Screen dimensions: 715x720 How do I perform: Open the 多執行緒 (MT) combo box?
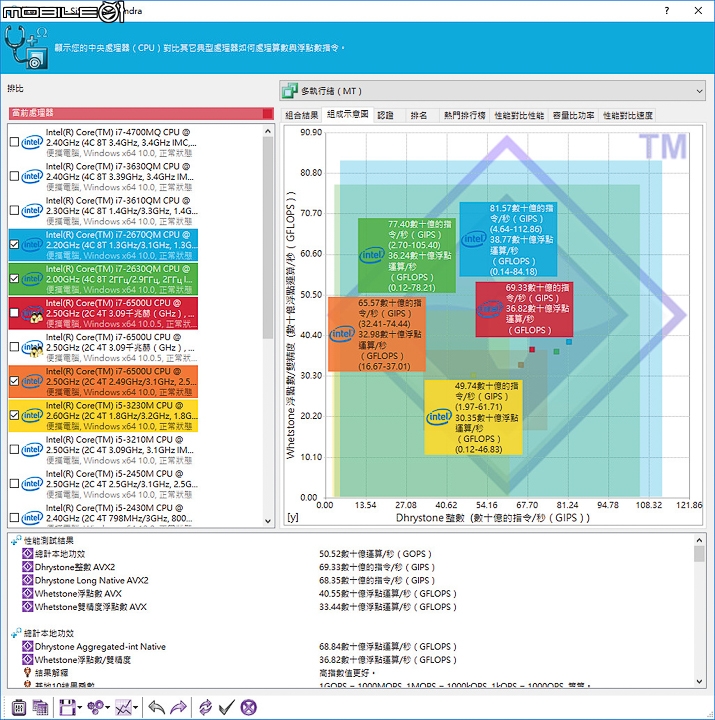[492, 91]
